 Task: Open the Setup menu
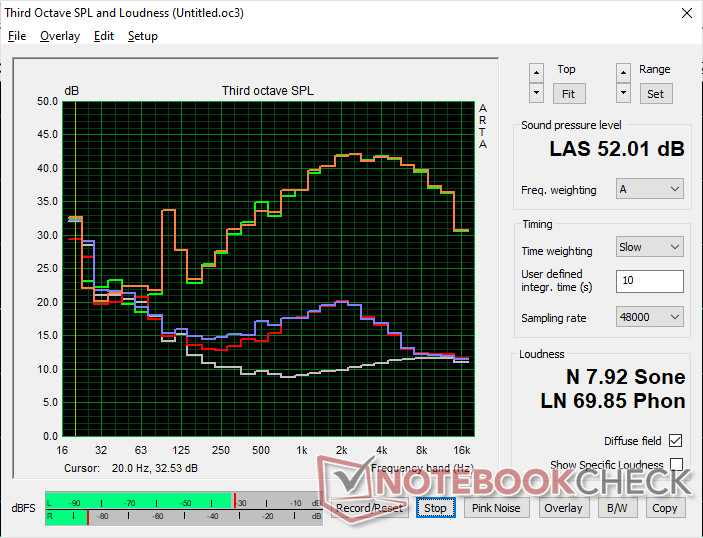pyautogui.click(x=143, y=36)
